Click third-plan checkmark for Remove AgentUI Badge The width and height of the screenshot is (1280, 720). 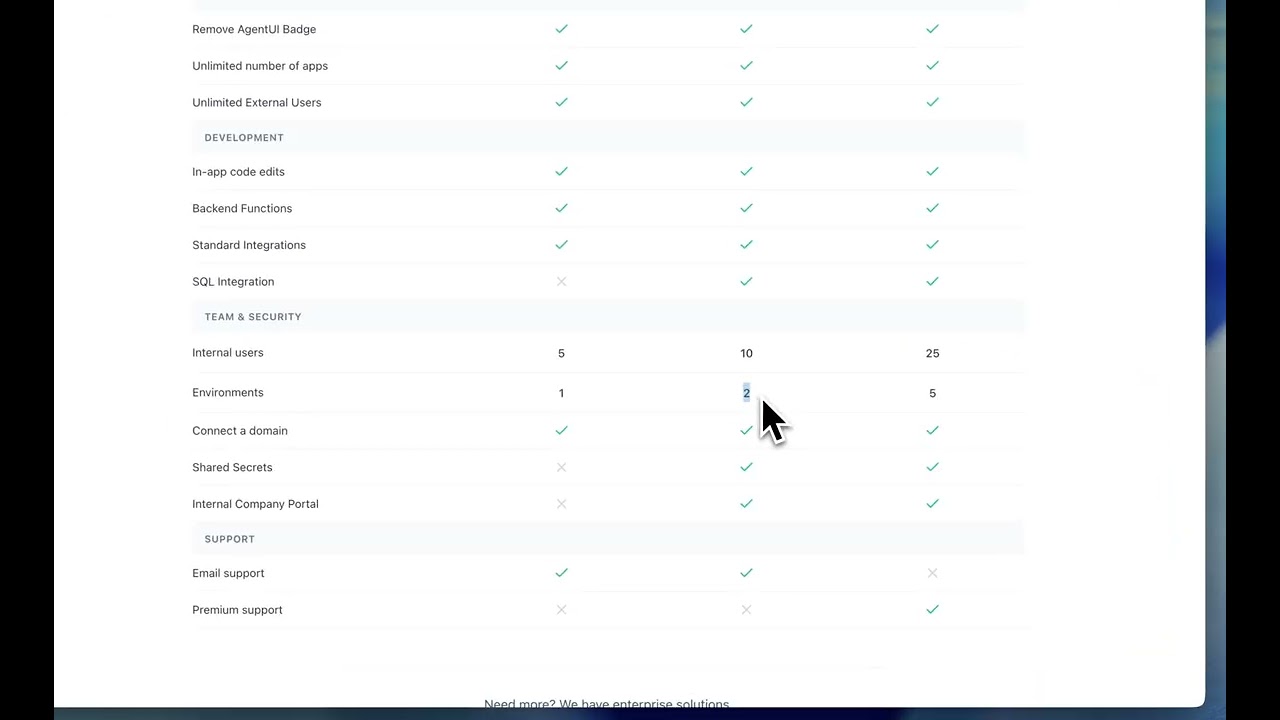click(932, 29)
